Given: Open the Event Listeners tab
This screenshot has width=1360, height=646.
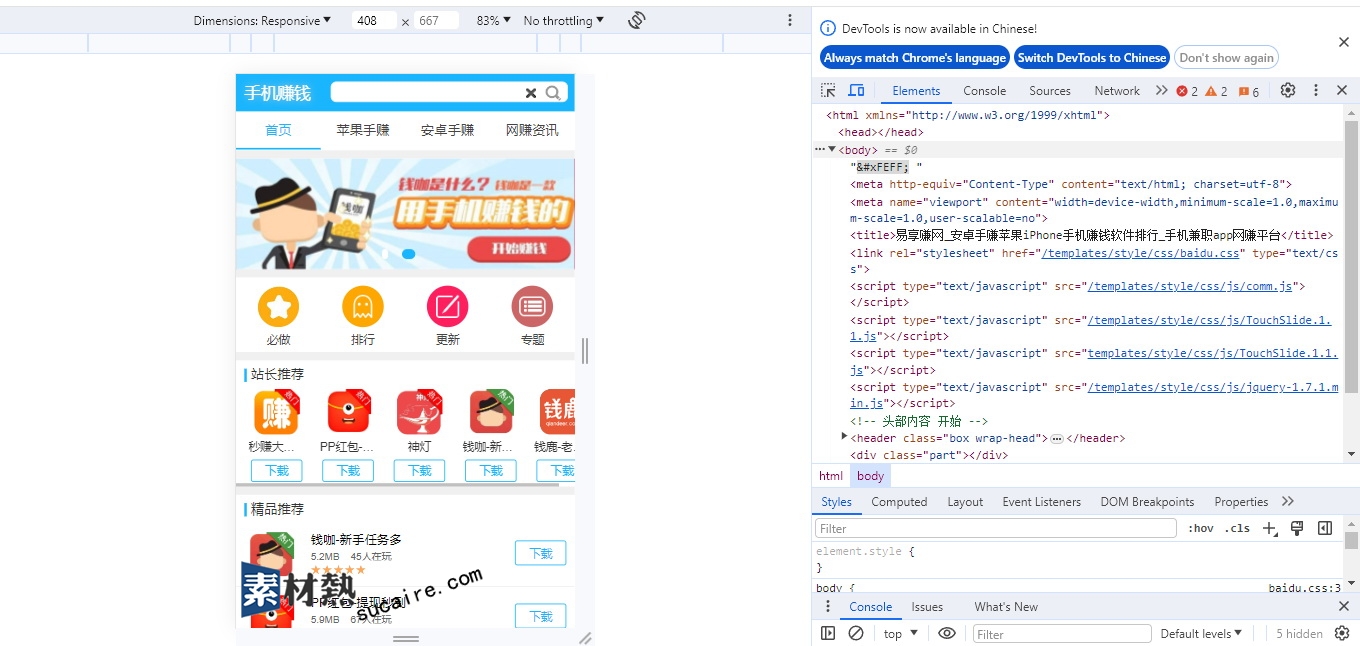Looking at the screenshot, I should pyautogui.click(x=1041, y=502).
